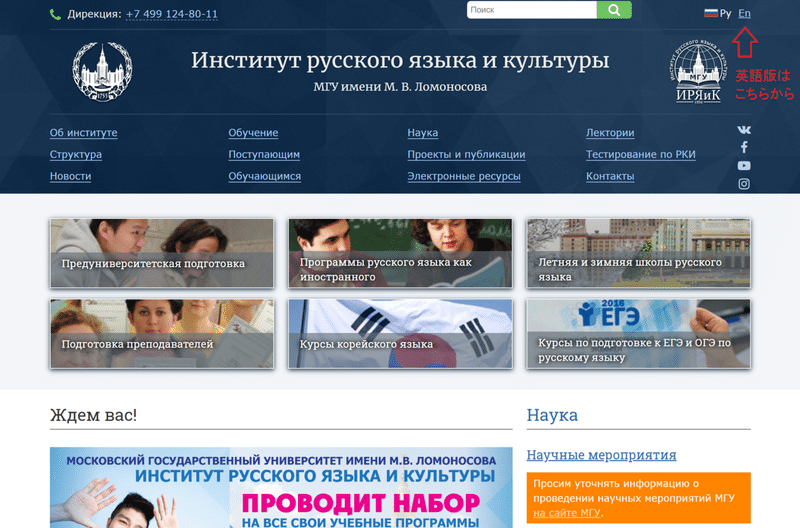800x528 pixels.
Task: Click the ПРОВОДИТ НАБОР admission banner
Action: pyautogui.click(x=281, y=488)
